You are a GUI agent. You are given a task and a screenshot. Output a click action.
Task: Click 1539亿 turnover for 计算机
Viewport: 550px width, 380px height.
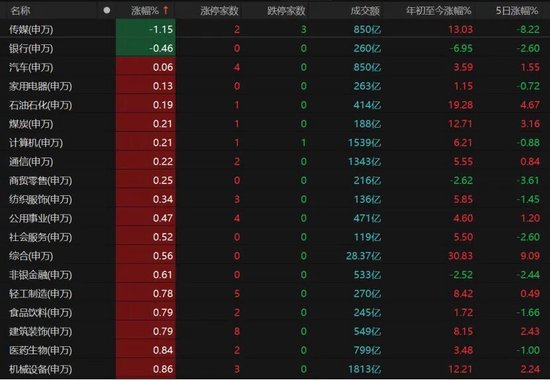click(x=364, y=143)
